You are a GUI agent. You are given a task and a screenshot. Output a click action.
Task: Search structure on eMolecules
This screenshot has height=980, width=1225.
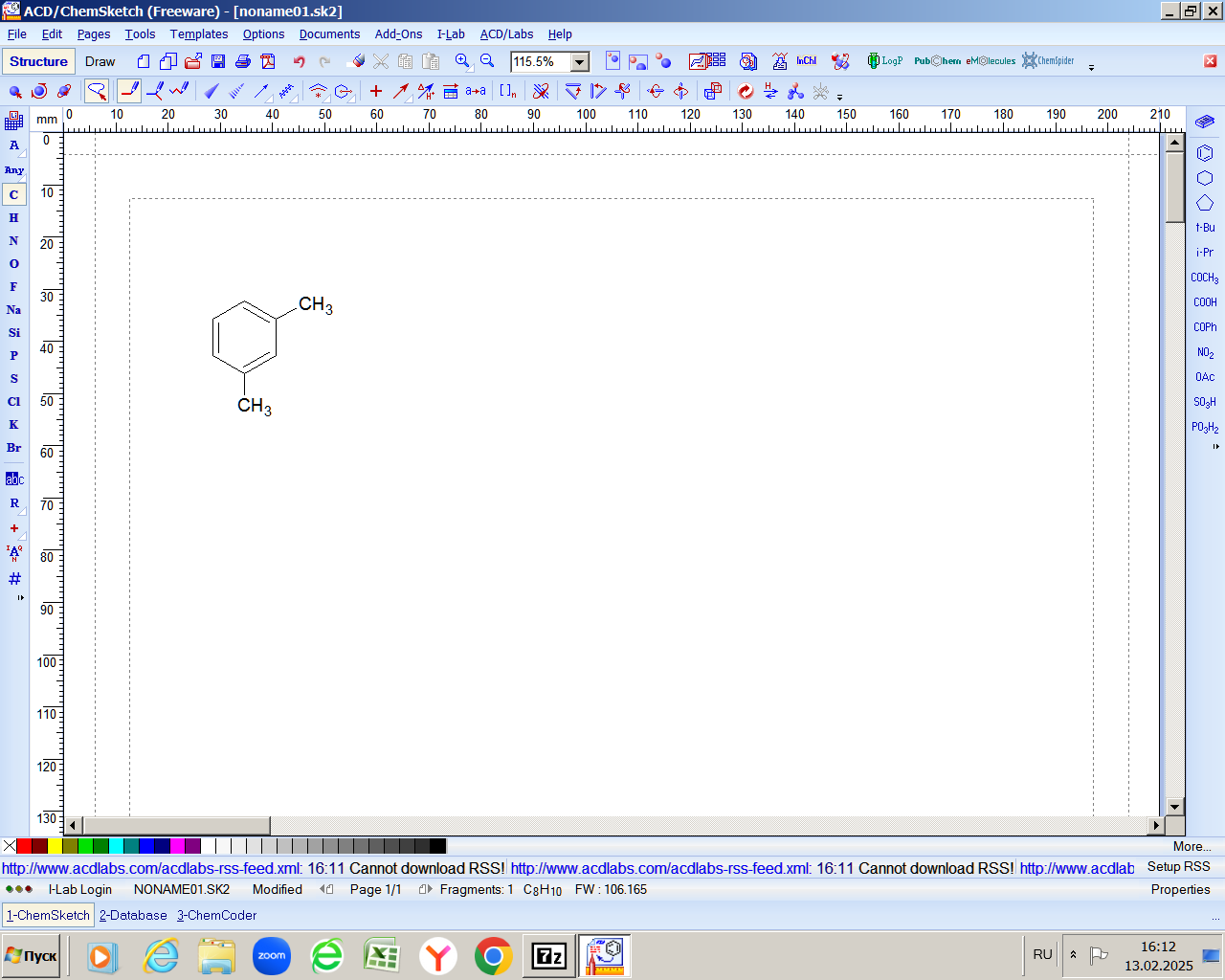tap(991, 61)
